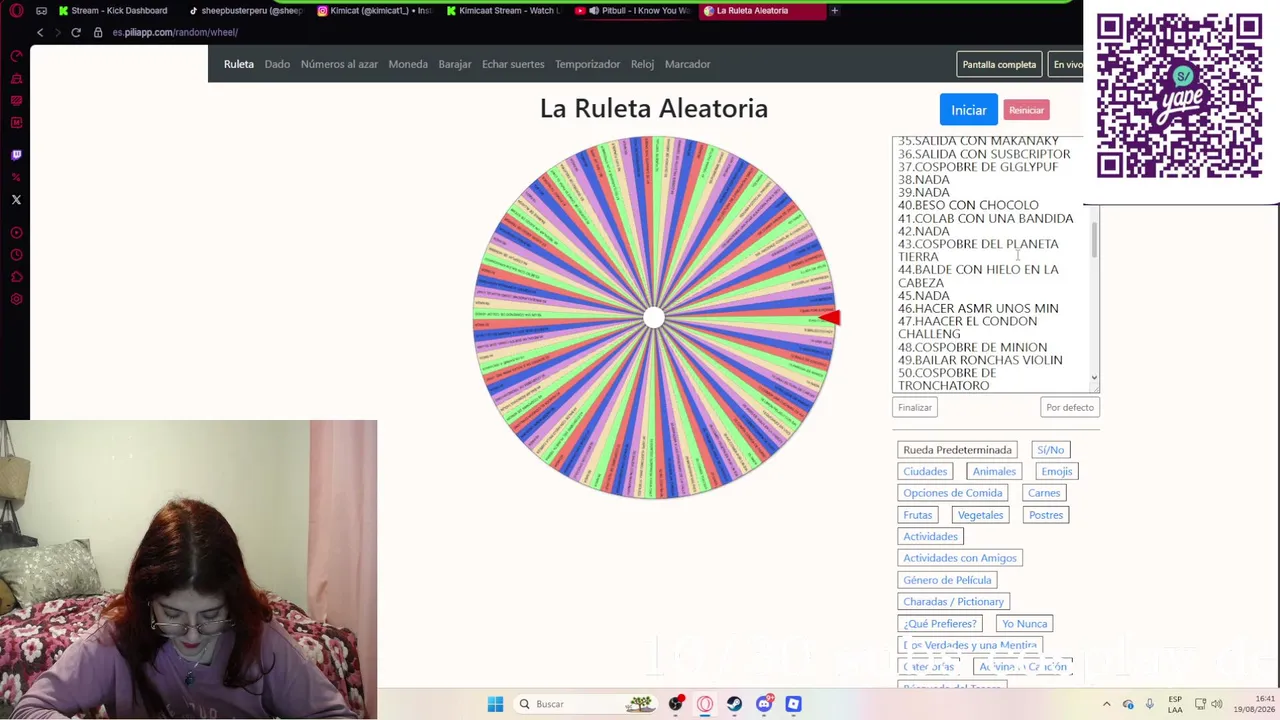
Task: Select the Sí/No preset
Action: (x=1050, y=450)
